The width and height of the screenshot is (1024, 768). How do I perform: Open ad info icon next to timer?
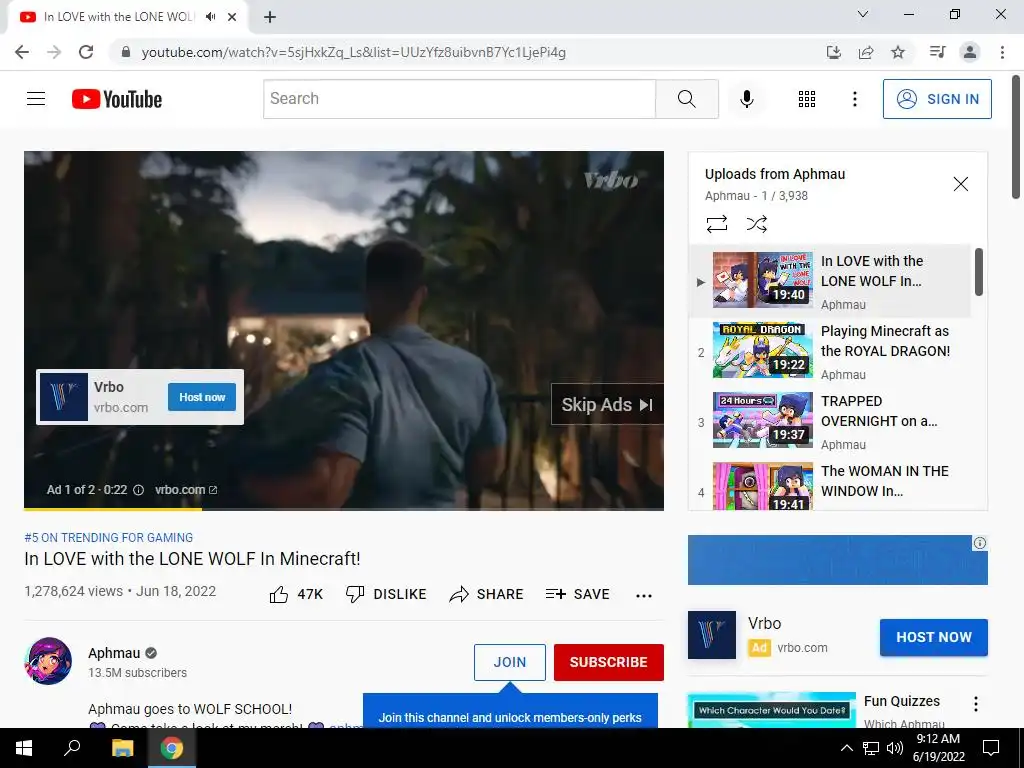(x=138, y=490)
